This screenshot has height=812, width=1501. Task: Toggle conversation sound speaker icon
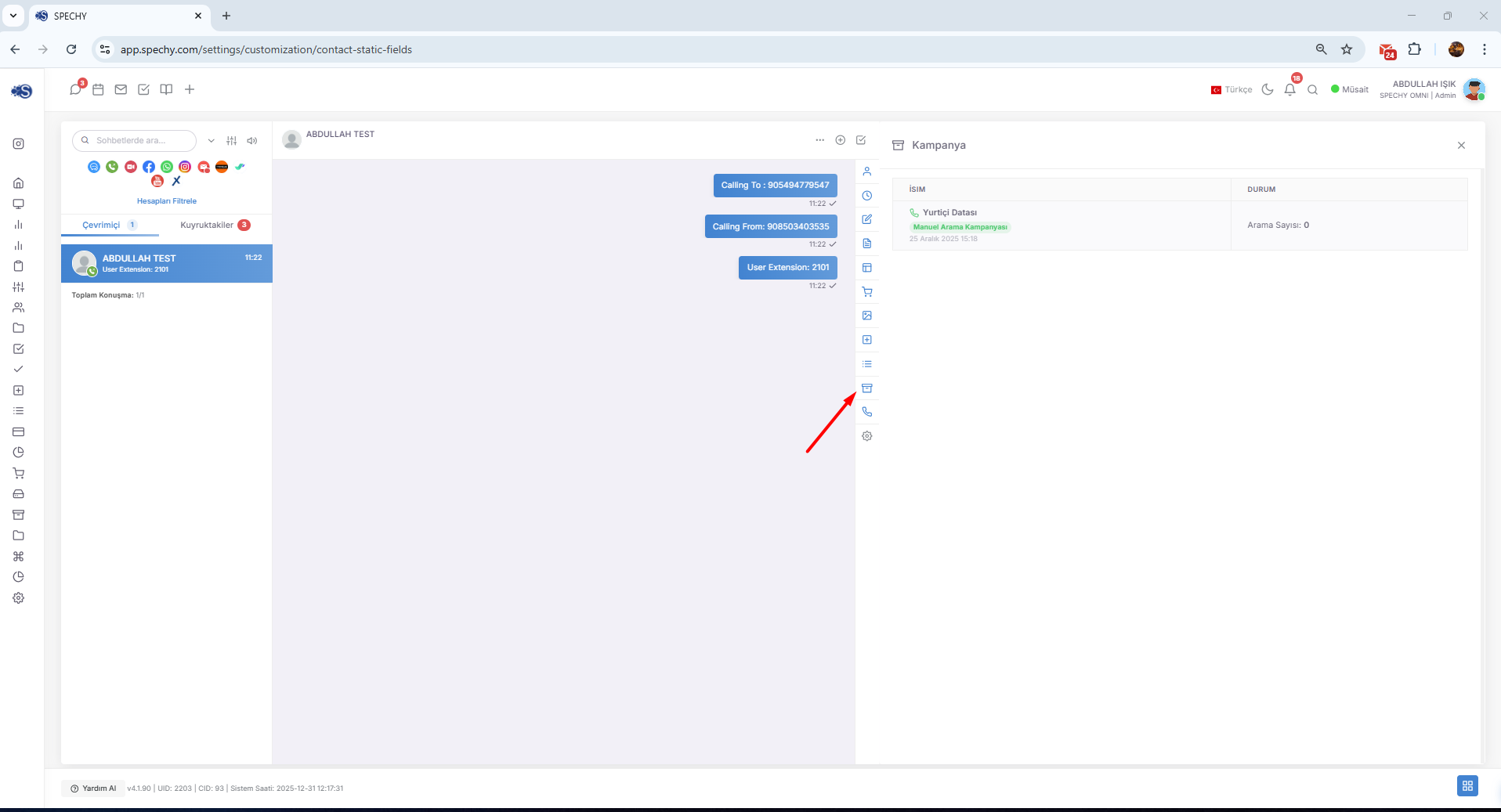252,141
